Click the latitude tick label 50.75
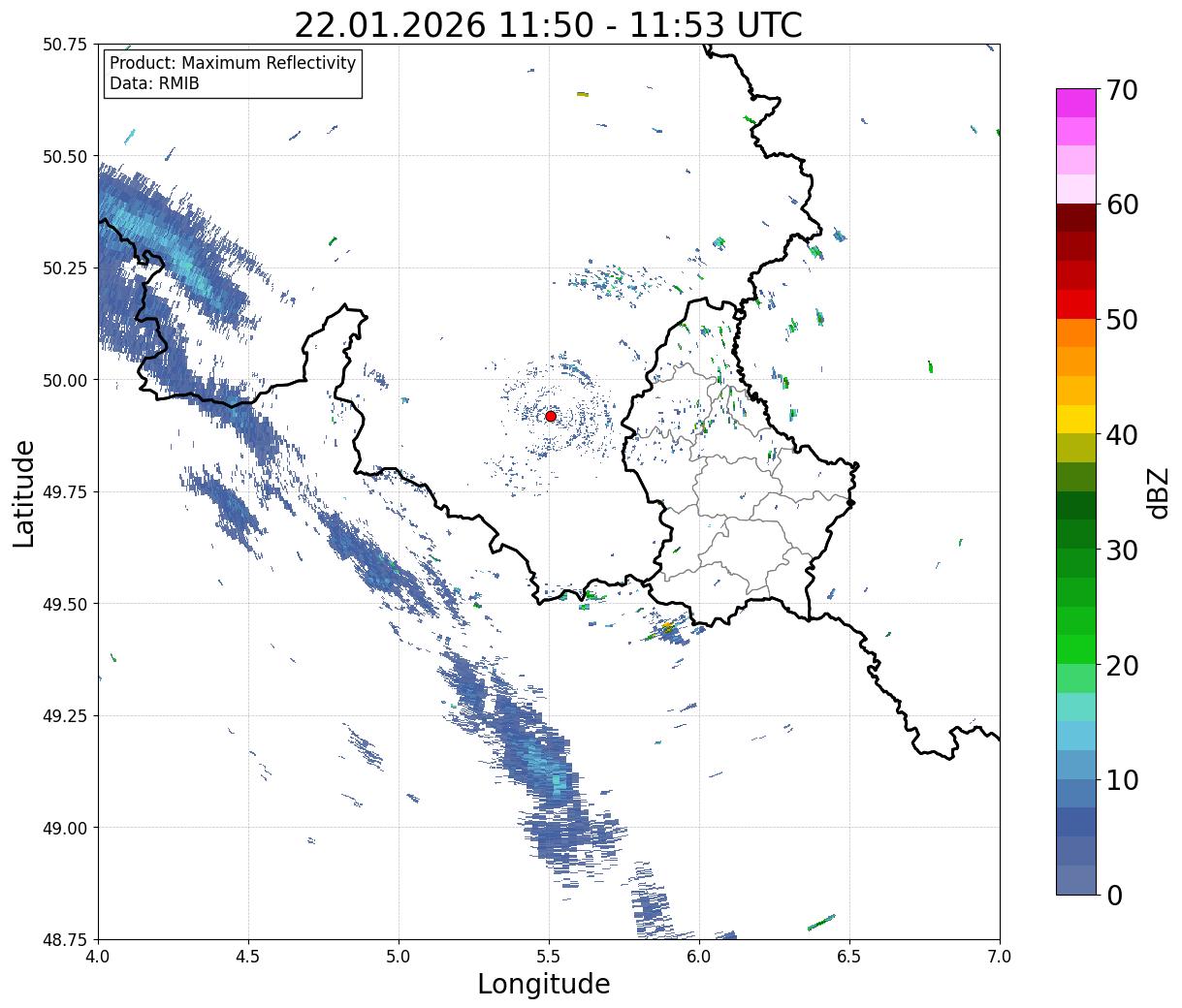This screenshot has width=1182, height=1008. click(65, 45)
